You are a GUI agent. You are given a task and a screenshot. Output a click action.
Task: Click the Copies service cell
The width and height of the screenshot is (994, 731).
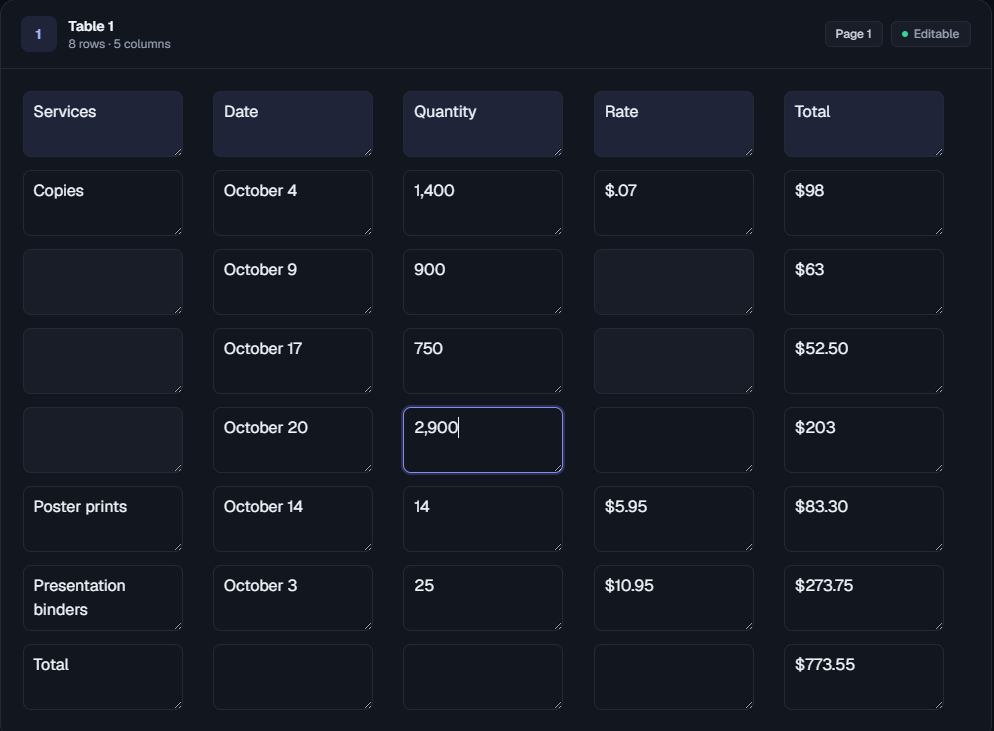point(103,203)
